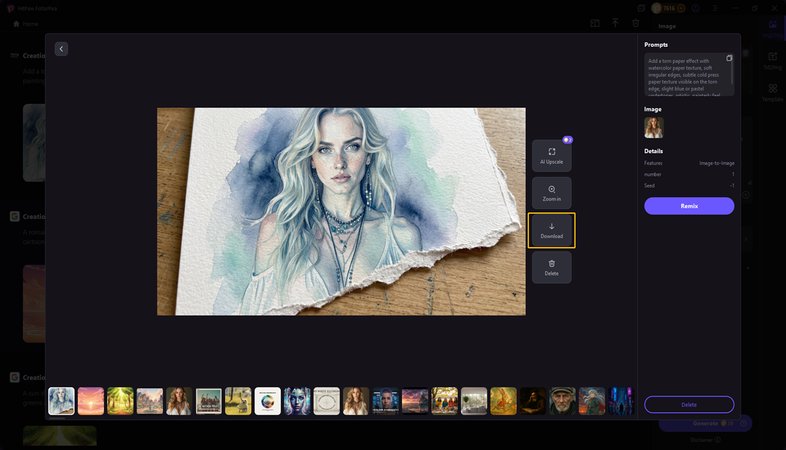
Task: Select the dark candlelit portrait thumbnail
Action: [533, 401]
